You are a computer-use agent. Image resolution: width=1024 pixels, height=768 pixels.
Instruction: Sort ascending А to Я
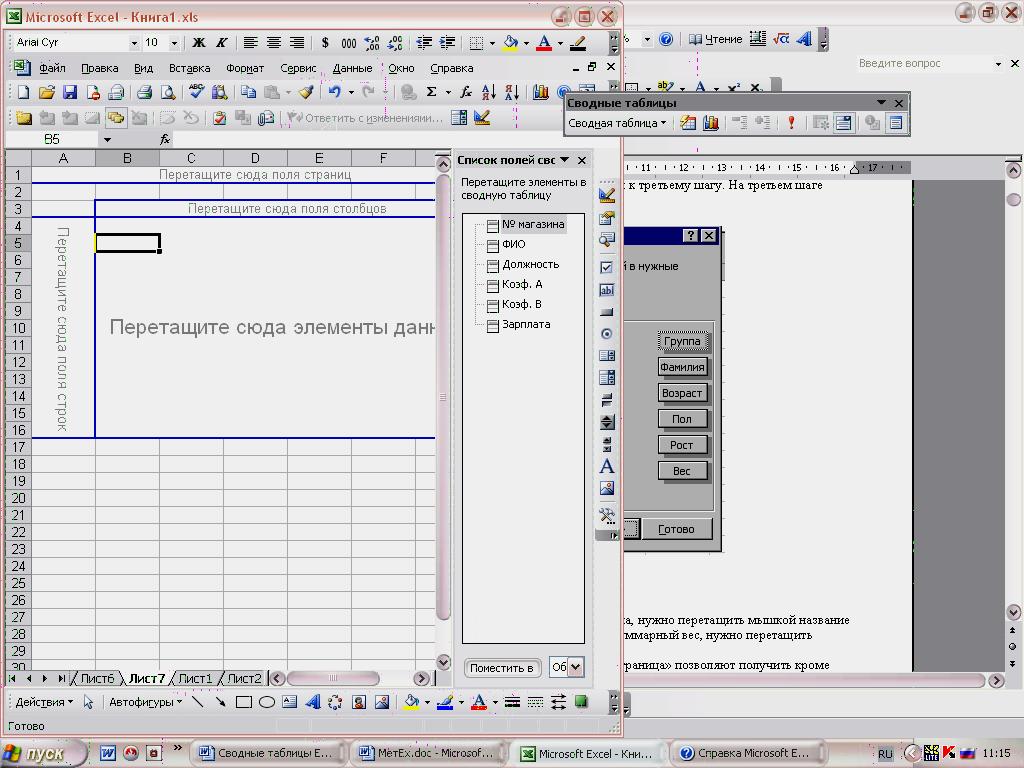click(488, 92)
